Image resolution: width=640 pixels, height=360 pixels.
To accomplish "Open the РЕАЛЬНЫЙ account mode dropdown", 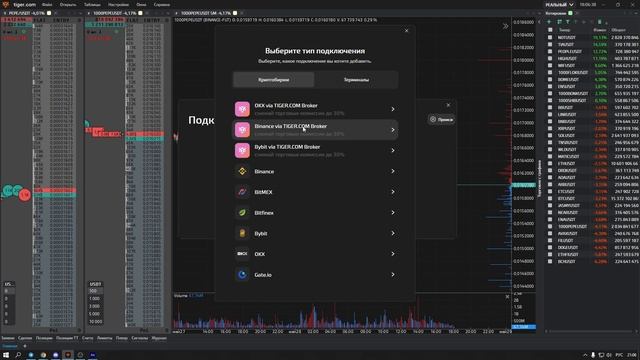I will point(559,4).
